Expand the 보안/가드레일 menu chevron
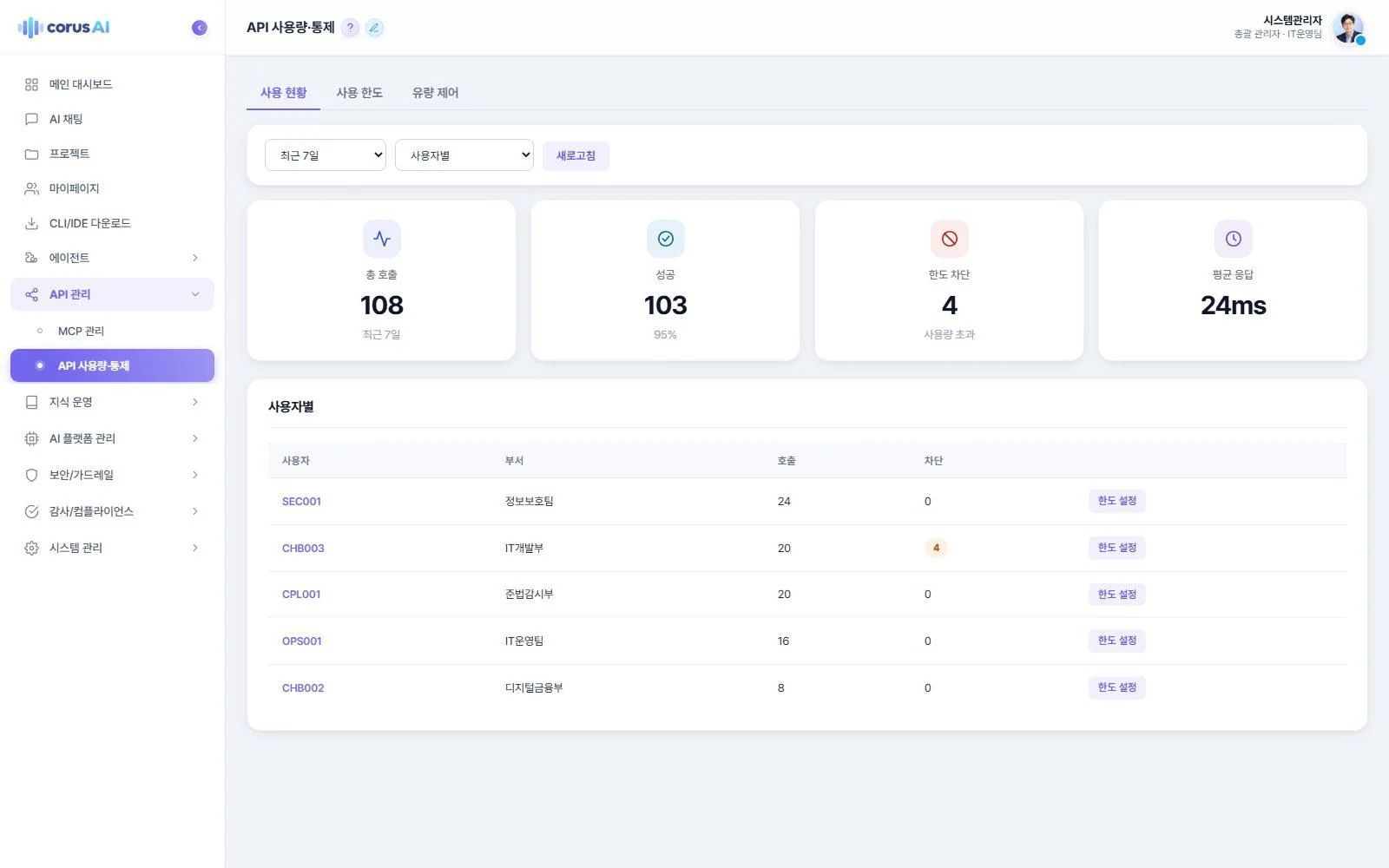 click(x=195, y=475)
